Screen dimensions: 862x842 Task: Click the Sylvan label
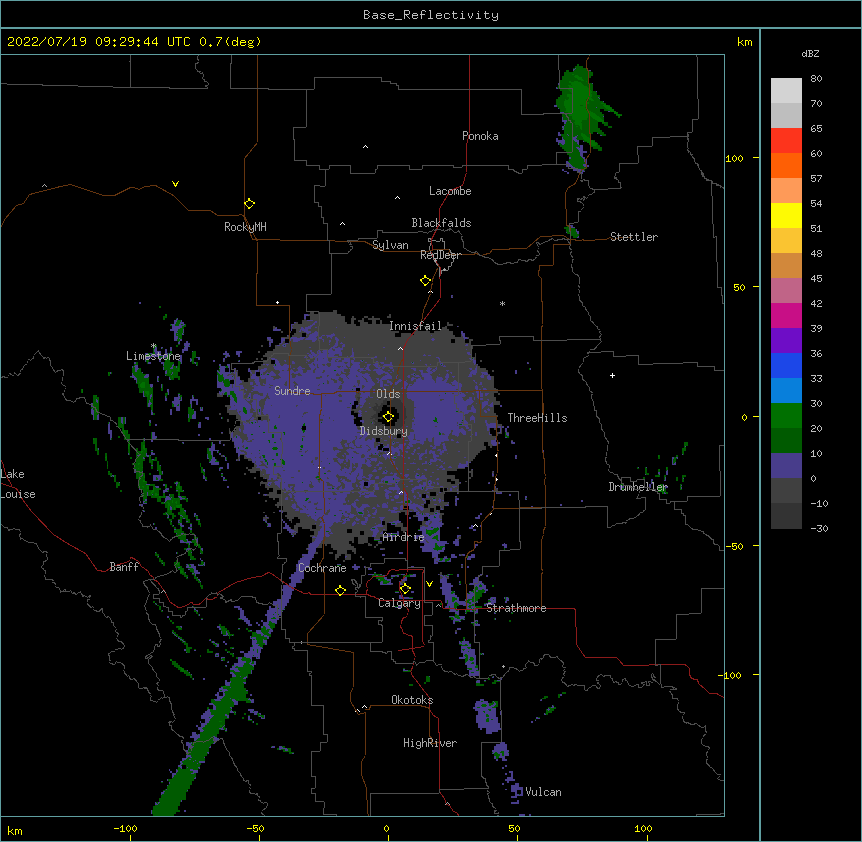390,245
